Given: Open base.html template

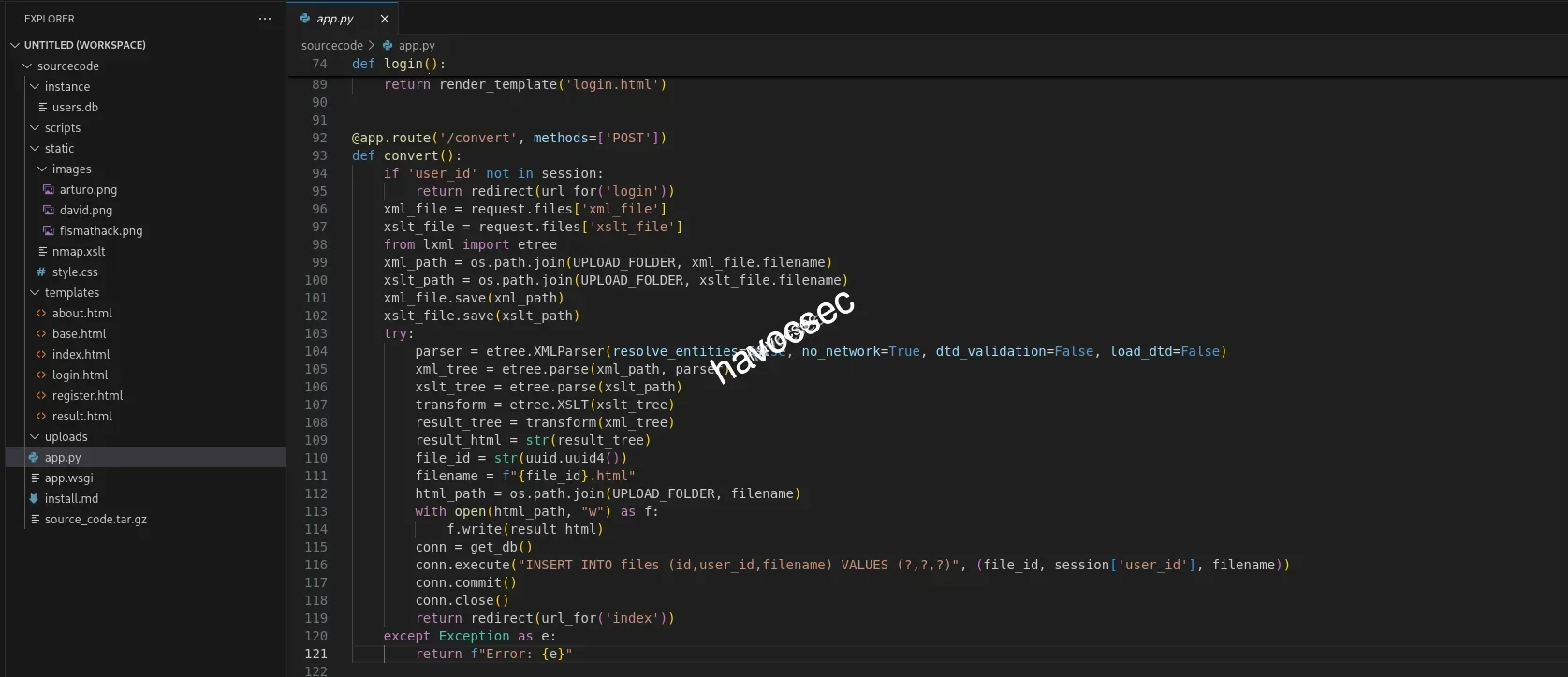Looking at the screenshot, I should point(79,334).
